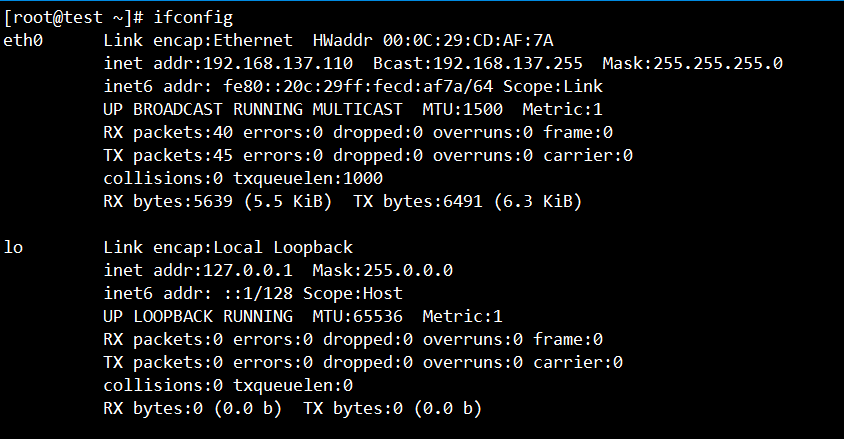Click the [root@test ~]# shell prompt
The image size is (844, 439).
click(x=74, y=18)
